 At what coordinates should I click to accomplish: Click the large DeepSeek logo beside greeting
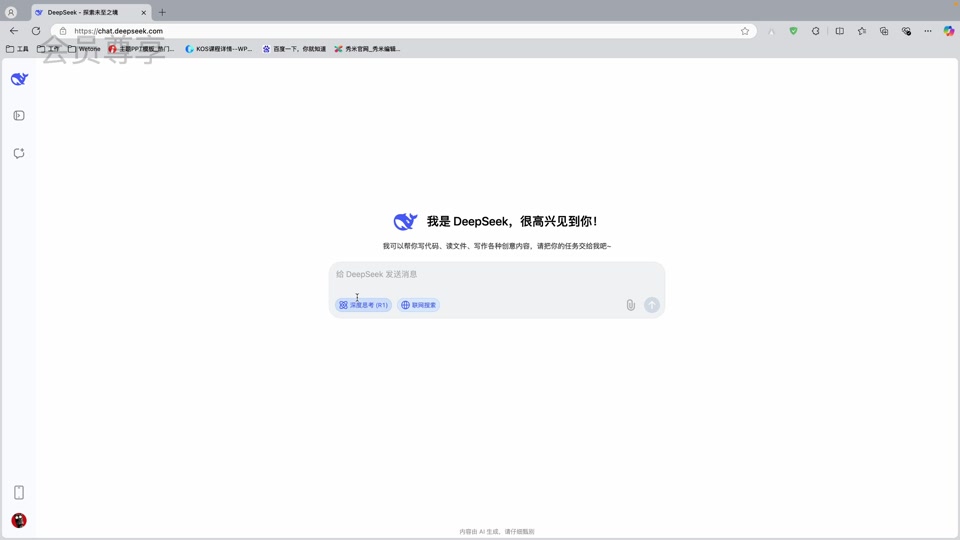pyautogui.click(x=405, y=221)
